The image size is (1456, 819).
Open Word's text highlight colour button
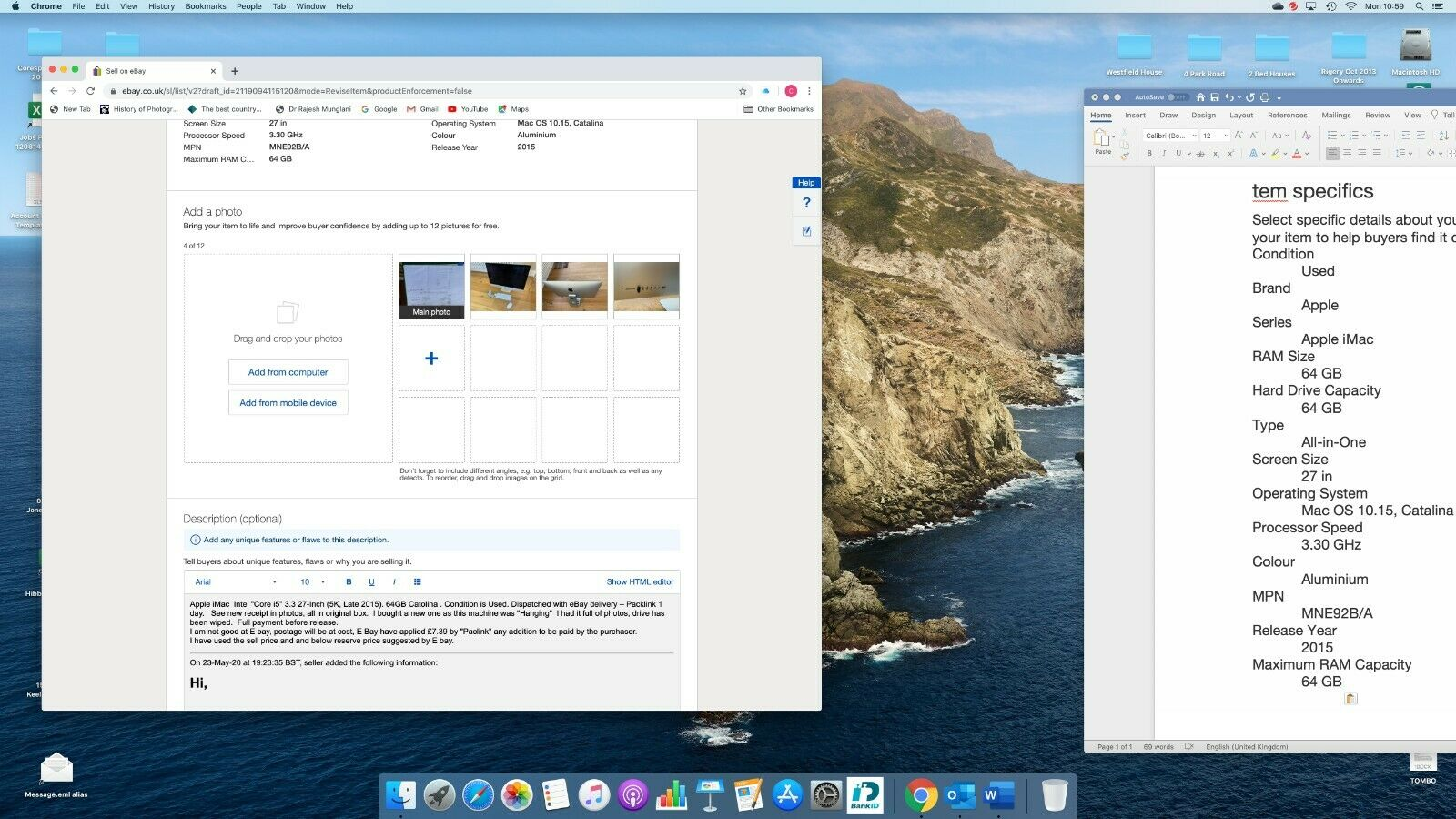1275,154
